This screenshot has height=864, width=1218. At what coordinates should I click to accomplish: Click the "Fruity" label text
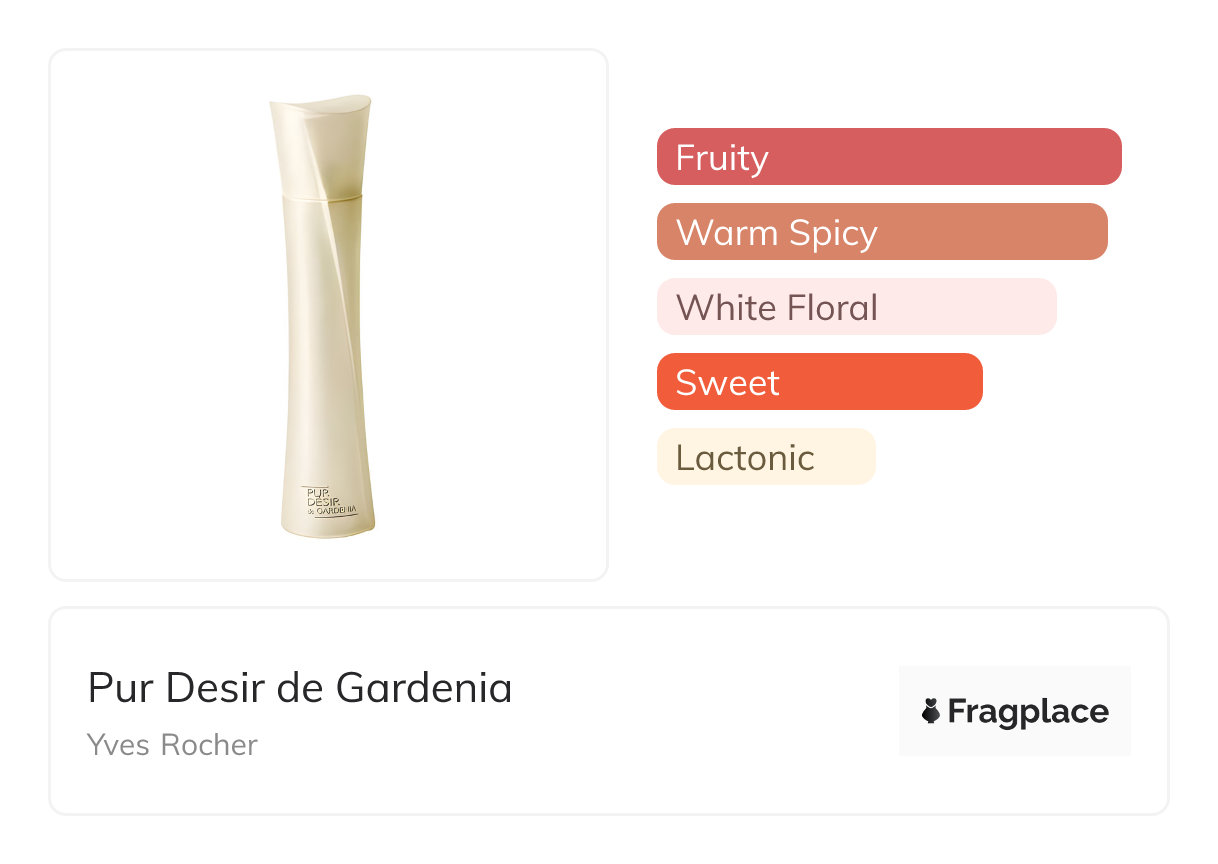721,158
